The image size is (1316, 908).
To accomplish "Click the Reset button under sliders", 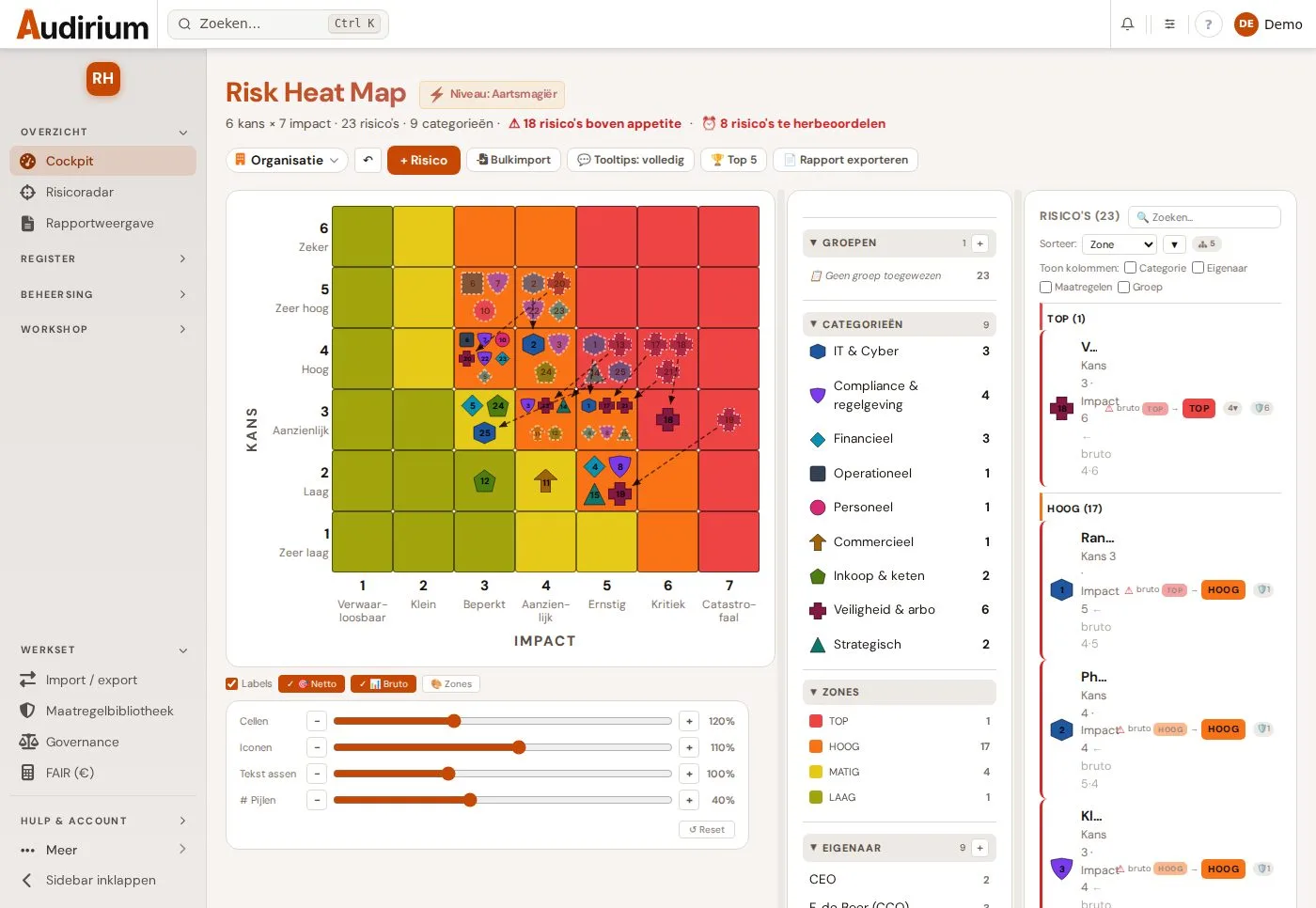I will tap(707, 830).
